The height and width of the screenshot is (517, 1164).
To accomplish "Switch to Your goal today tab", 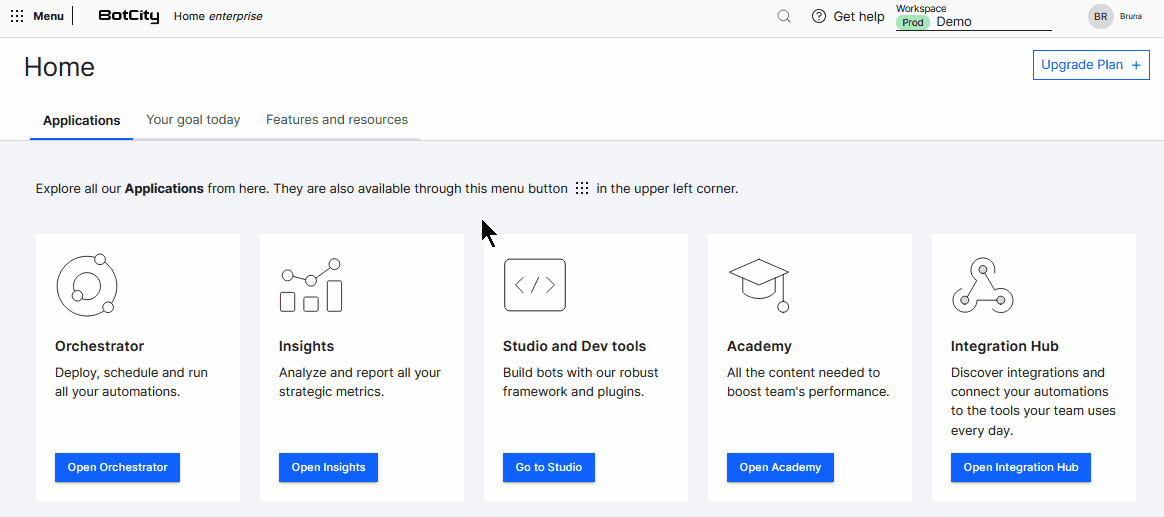I will click(193, 120).
